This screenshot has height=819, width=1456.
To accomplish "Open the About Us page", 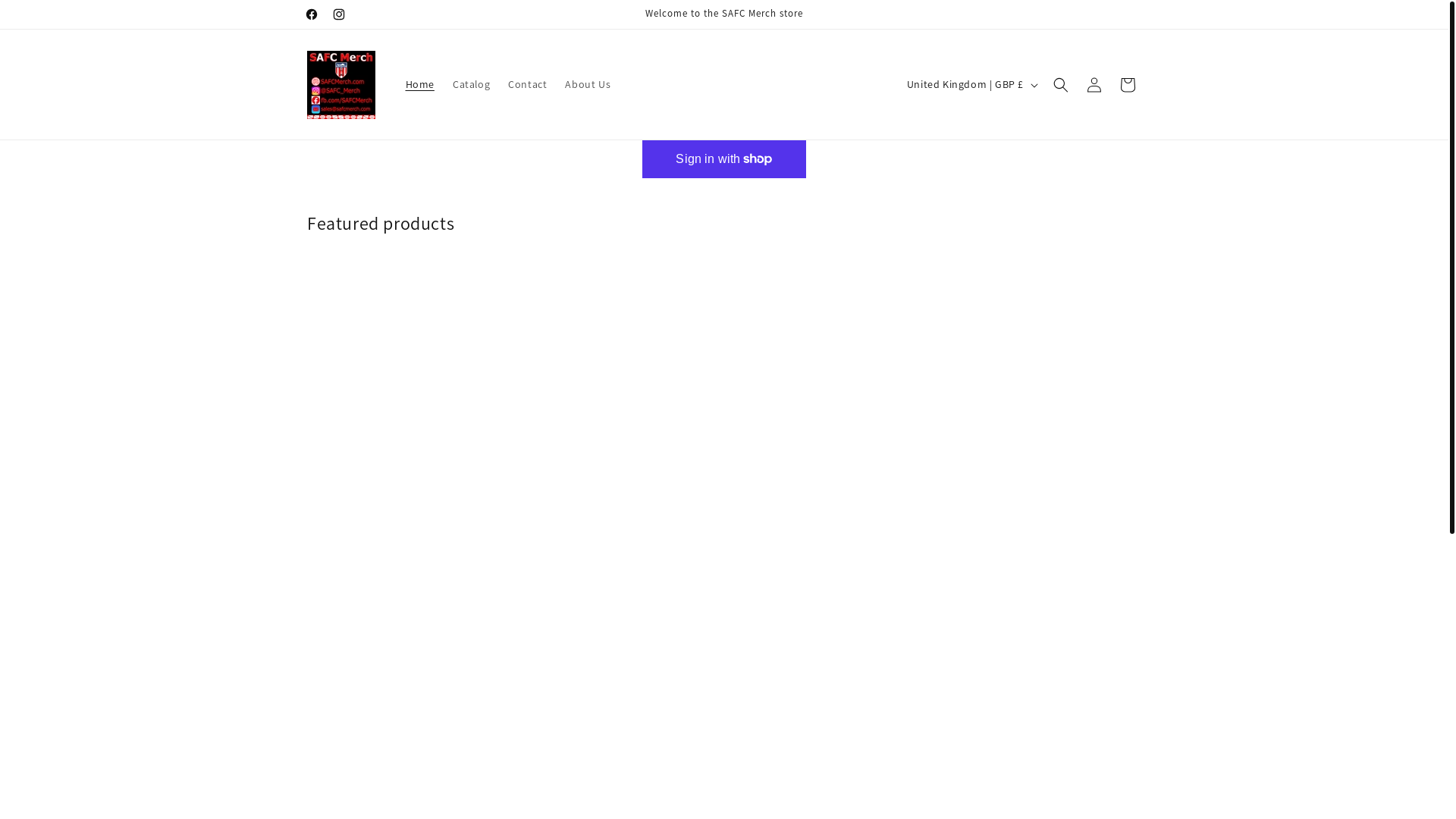I will [x=588, y=84].
